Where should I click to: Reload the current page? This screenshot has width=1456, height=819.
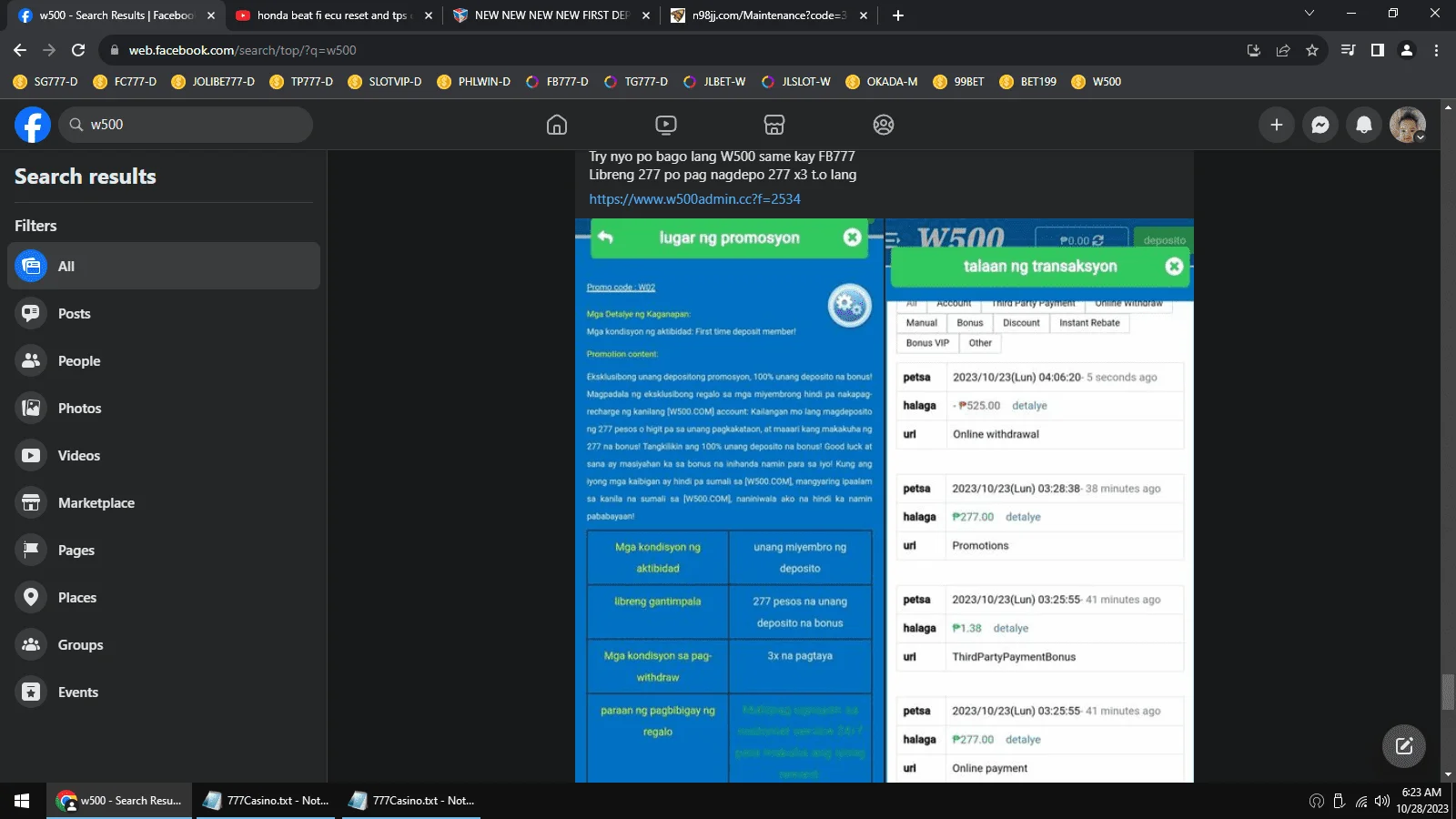point(78,50)
